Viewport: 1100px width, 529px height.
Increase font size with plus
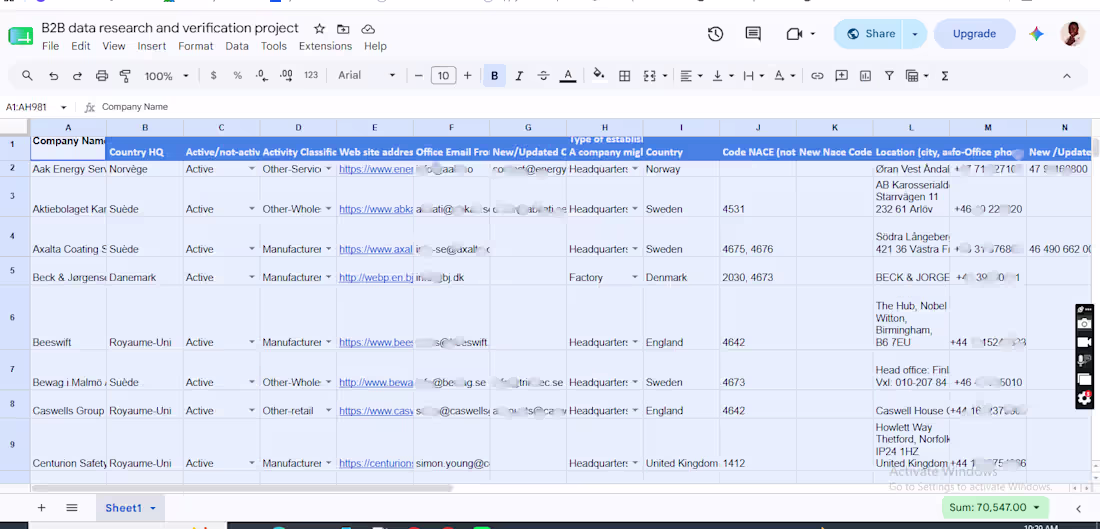click(468, 76)
